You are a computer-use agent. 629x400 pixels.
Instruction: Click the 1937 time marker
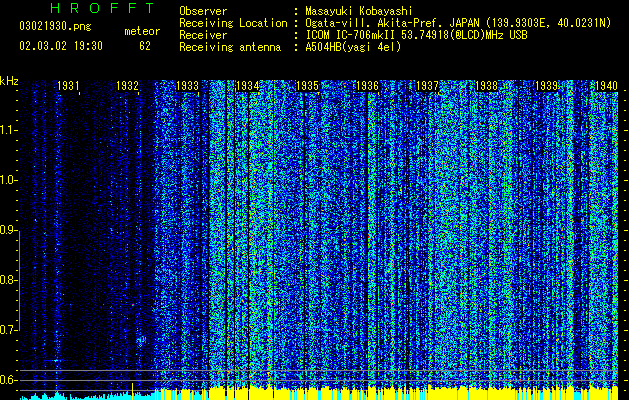[x=427, y=85]
